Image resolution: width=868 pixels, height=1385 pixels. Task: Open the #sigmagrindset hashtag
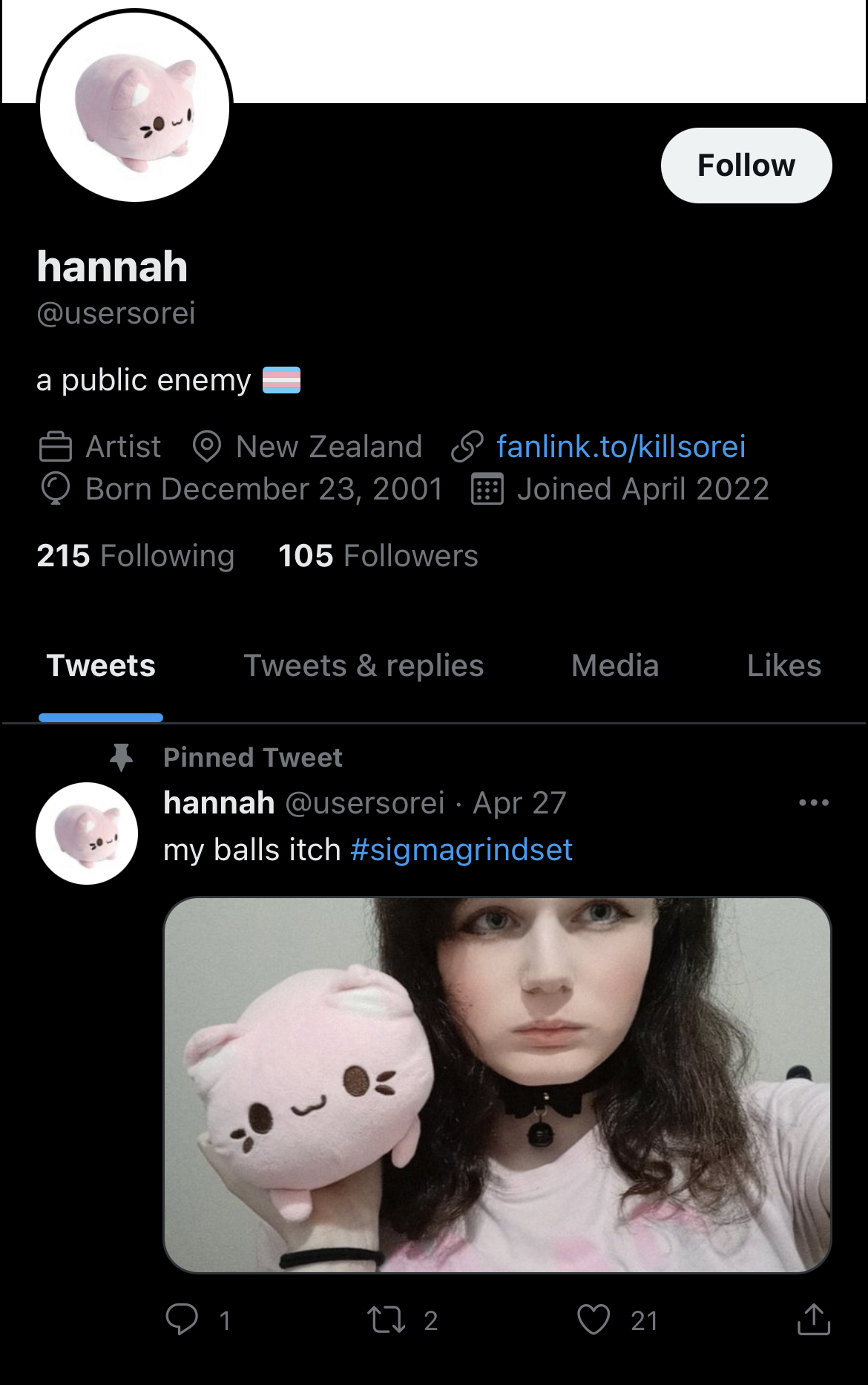(x=461, y=850)
